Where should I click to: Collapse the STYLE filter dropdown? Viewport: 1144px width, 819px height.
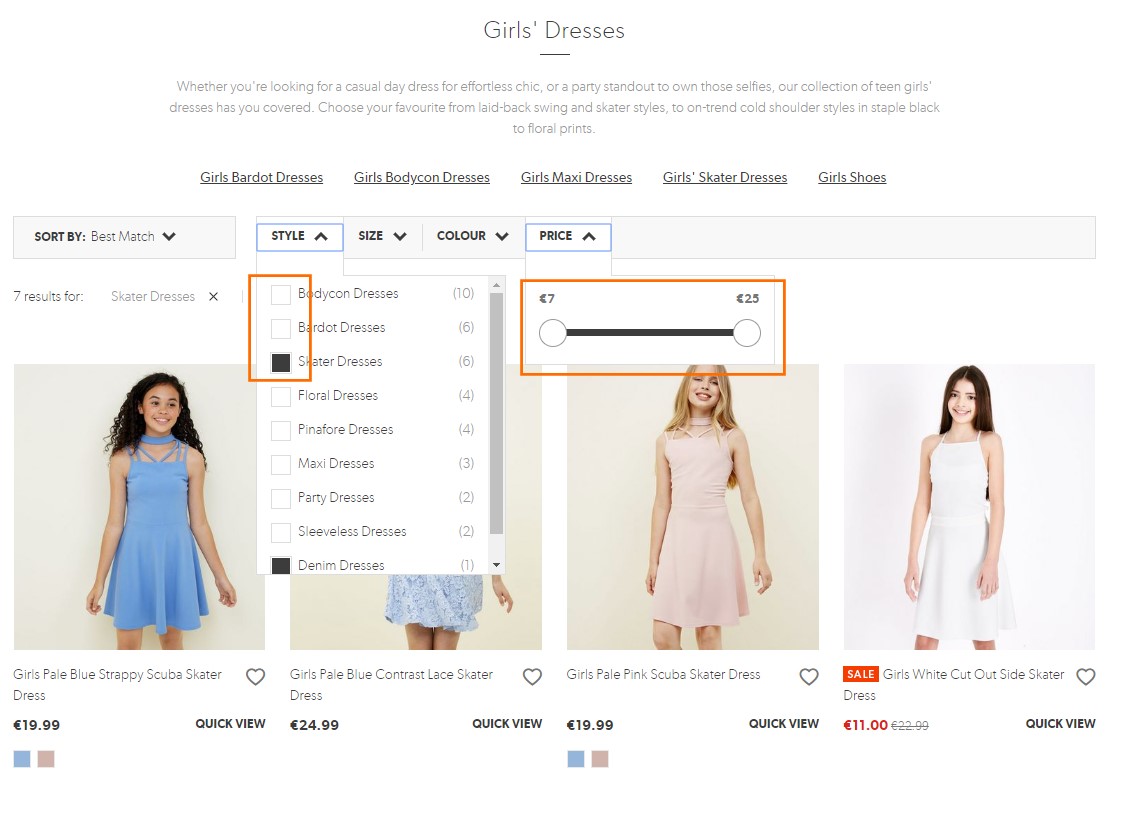point(300,236)
